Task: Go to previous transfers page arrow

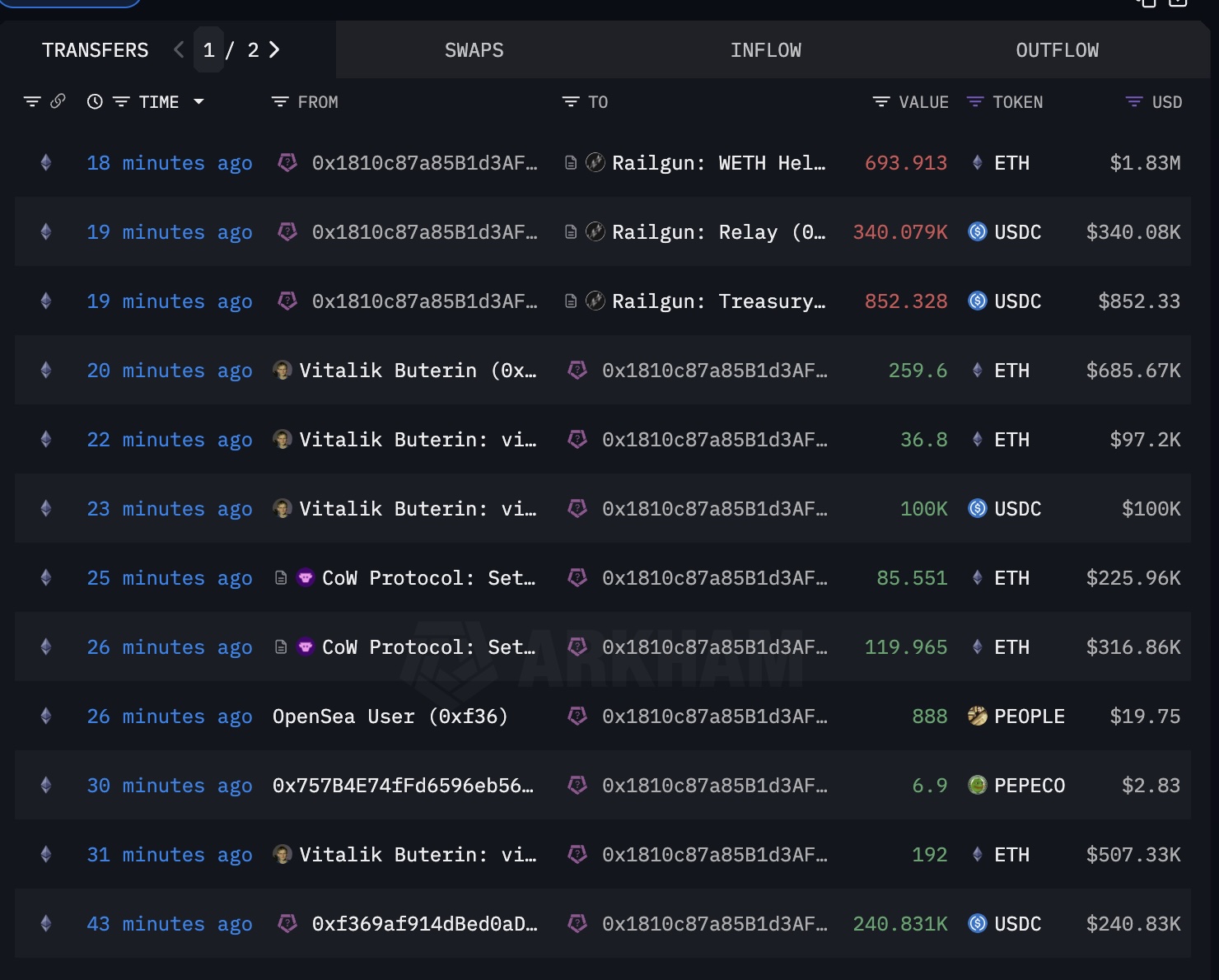Action: pyautogui.click(x=179, y=50)
